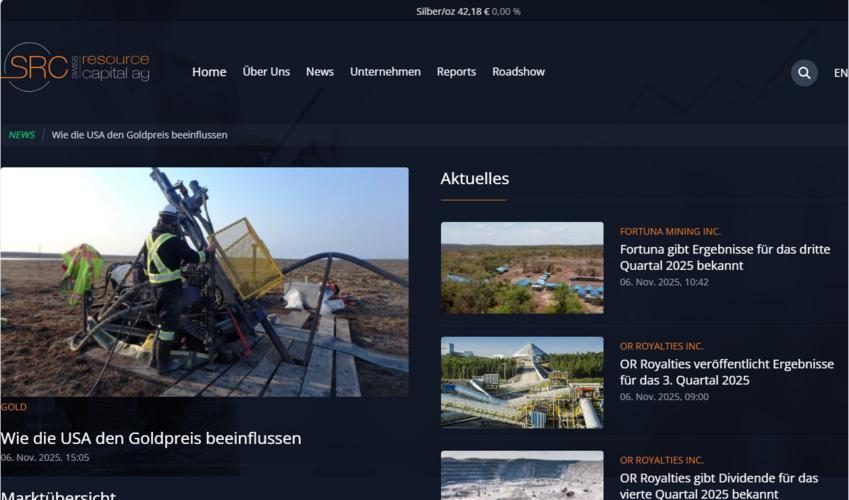The height and width of the screenshot is (500, 849).
Task: Open Fortuna gibt Ergebnisse drittes Quartal article
Action: [724, 257]
